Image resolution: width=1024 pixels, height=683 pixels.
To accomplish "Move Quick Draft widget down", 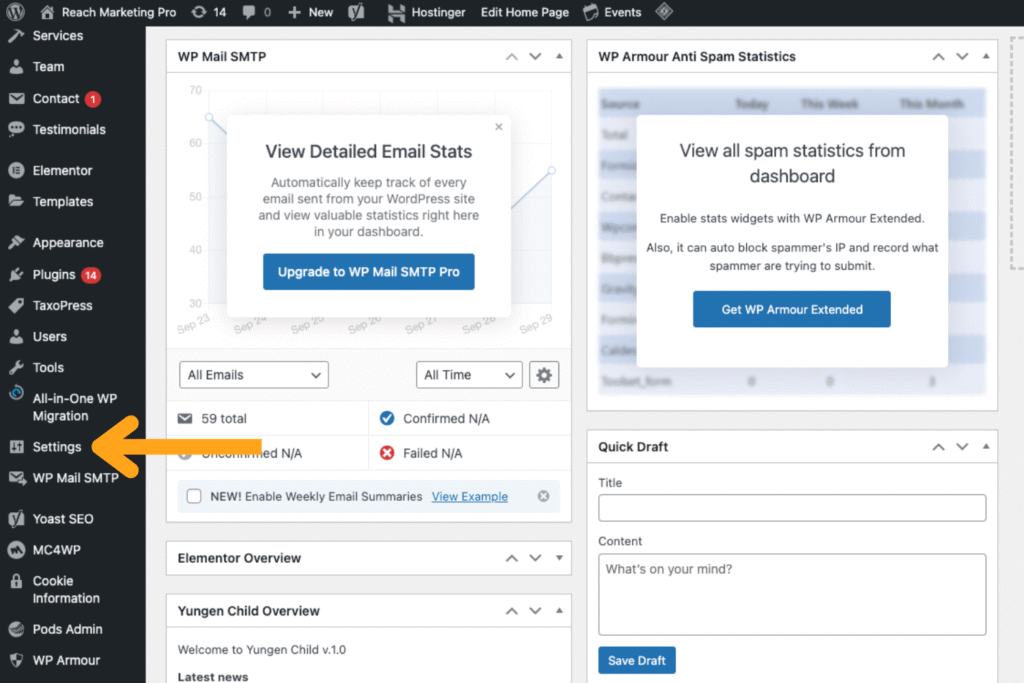I will (962, 447).
